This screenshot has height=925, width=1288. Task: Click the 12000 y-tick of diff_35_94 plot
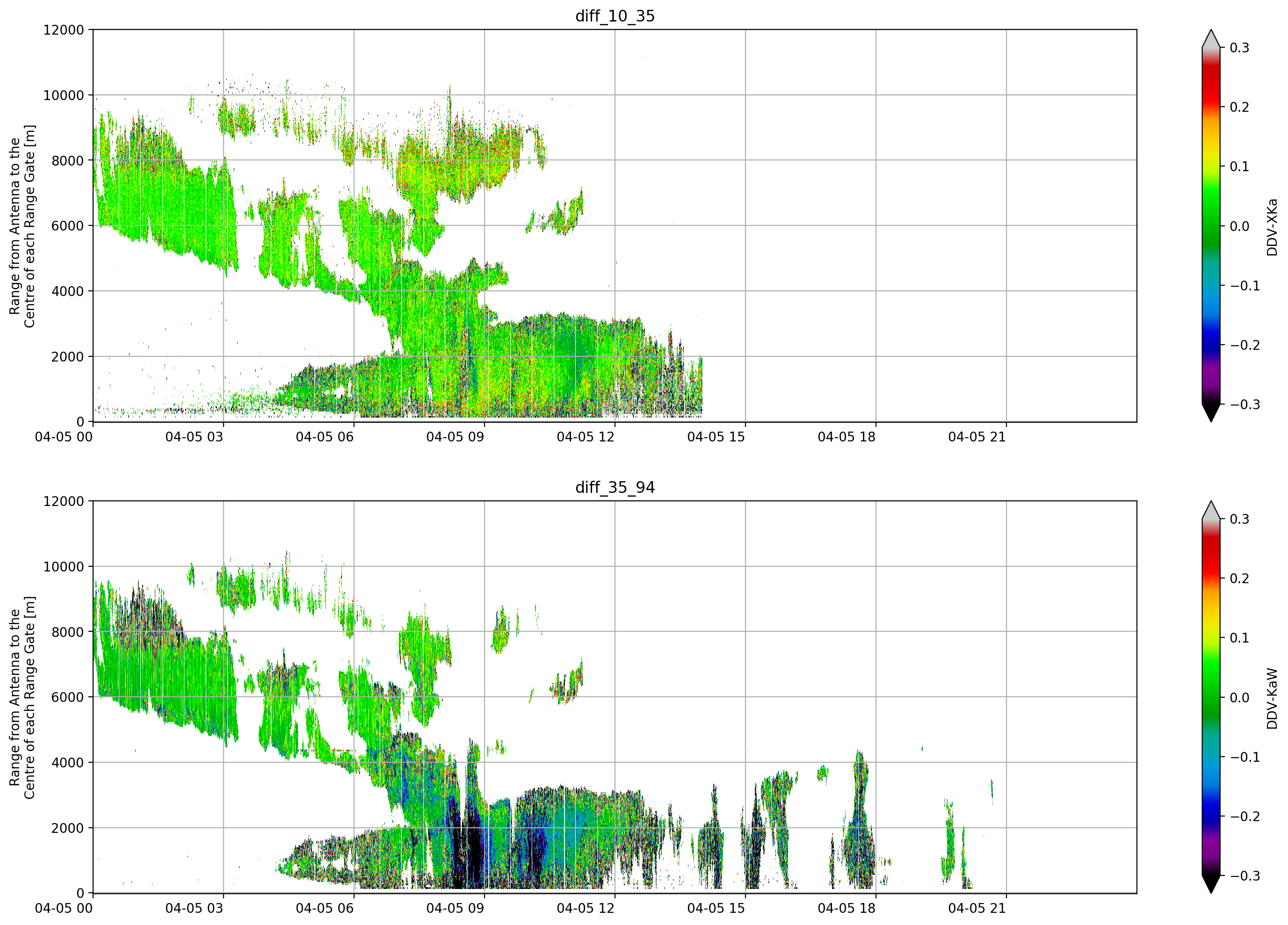[x=64, y=501]
